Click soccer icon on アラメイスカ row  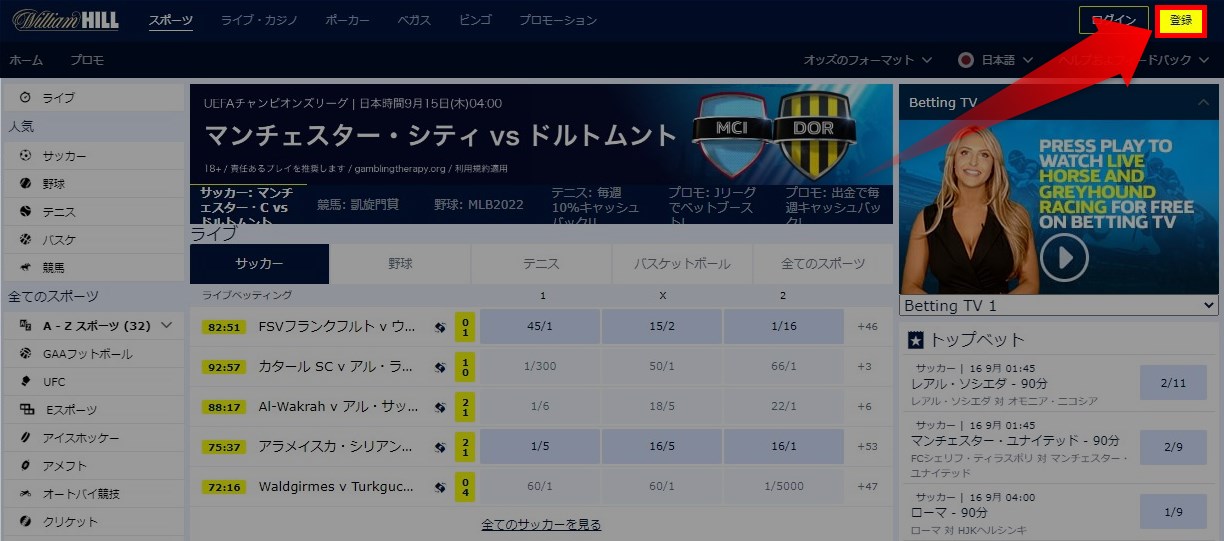(x=440, y=446)
